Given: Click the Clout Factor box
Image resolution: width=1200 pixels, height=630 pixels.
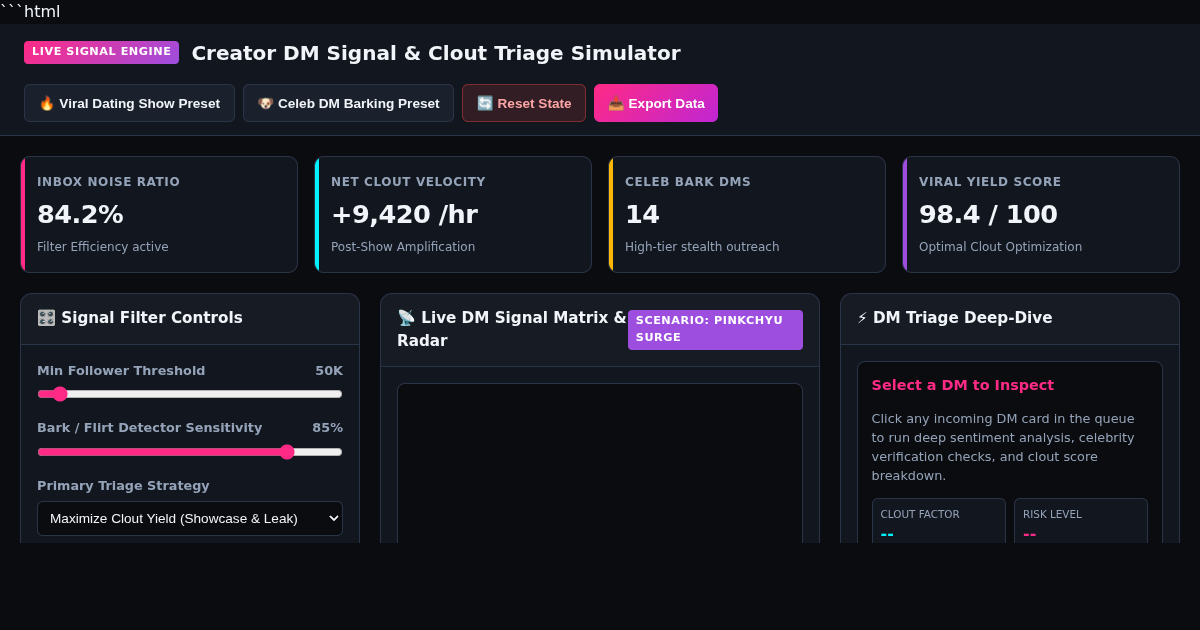Looking at the screenshot, I should (938, 521).
